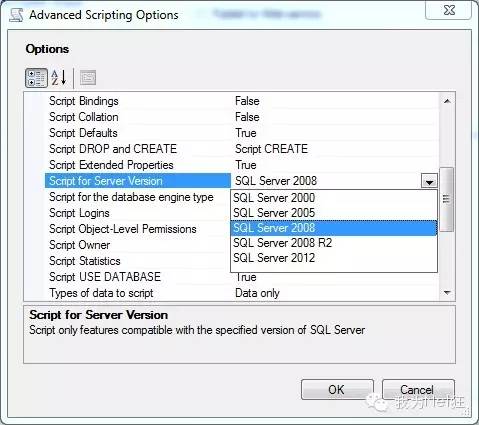Confirm with the OK button

coord(337,389)
